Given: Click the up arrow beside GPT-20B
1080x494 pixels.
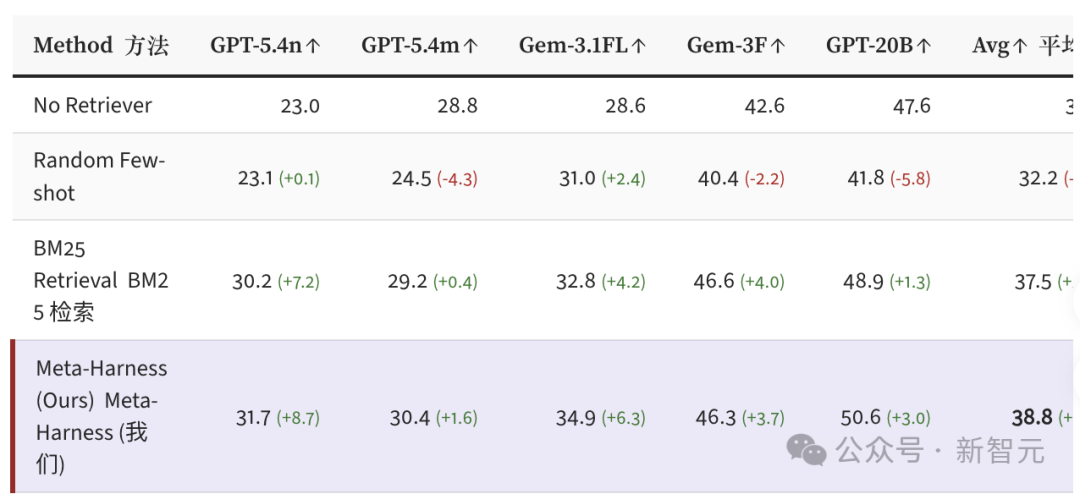Looking at the screenshot, I should click(924, 46).
